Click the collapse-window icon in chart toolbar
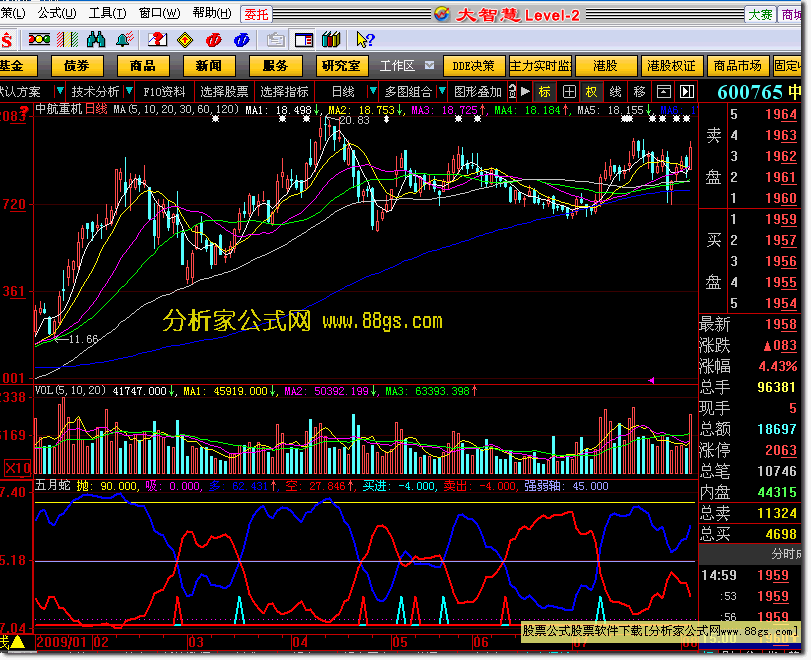811x660 pixels. pos(664,92)
